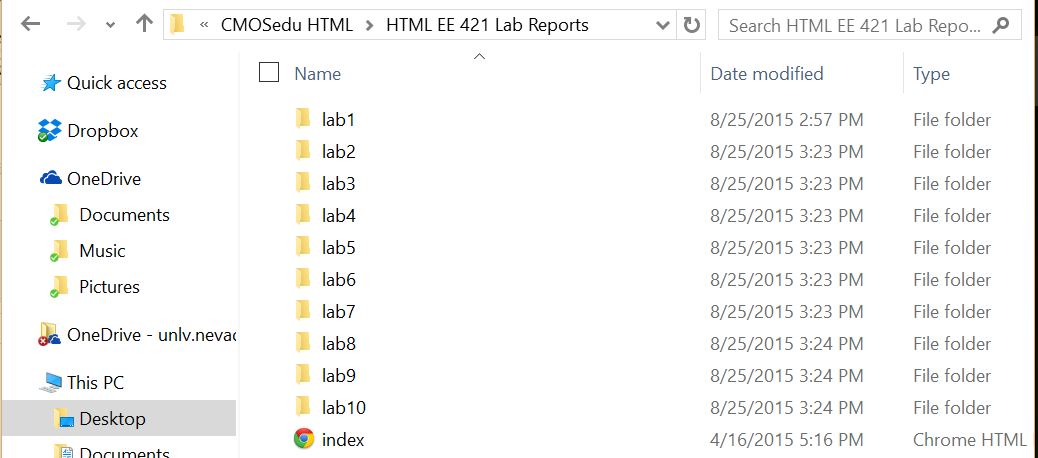Select OneDrive in navigation pane
The image size is (1038, 458).
[103, 179]
